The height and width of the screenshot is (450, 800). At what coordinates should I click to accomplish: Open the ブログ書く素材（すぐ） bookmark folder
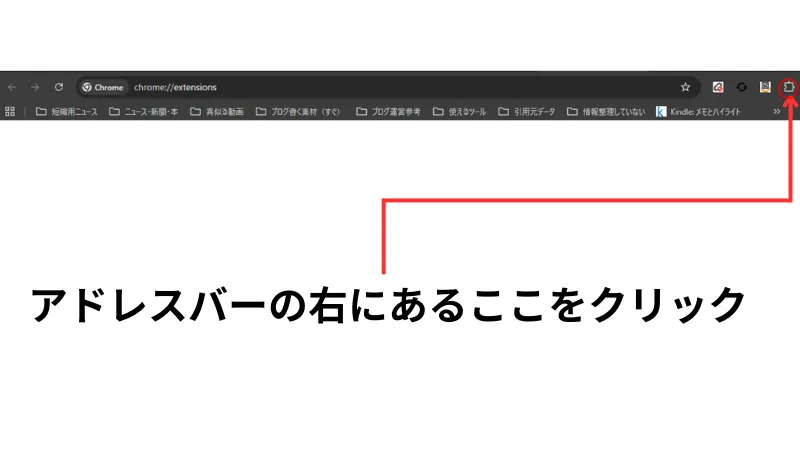(x=298, y=111)
